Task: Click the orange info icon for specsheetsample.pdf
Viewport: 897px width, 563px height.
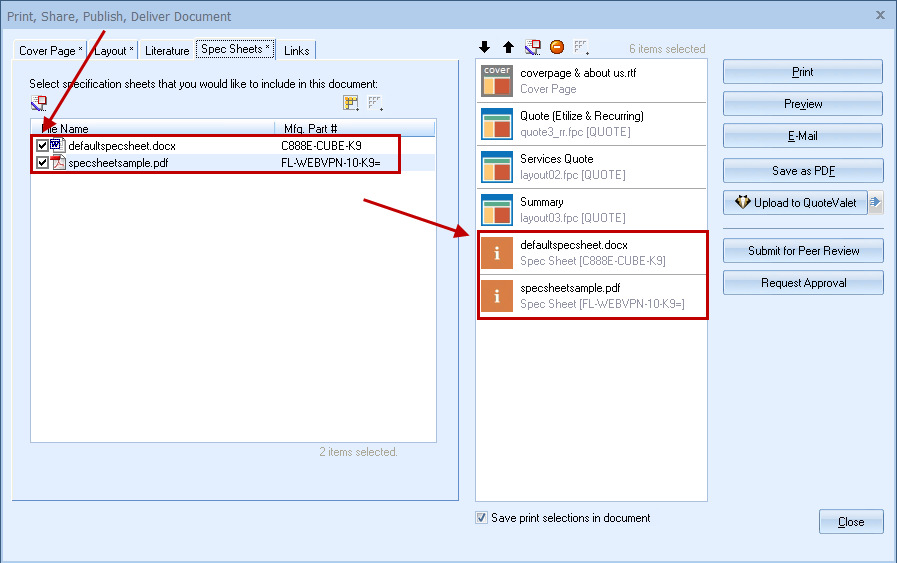Action: point(497,296)
